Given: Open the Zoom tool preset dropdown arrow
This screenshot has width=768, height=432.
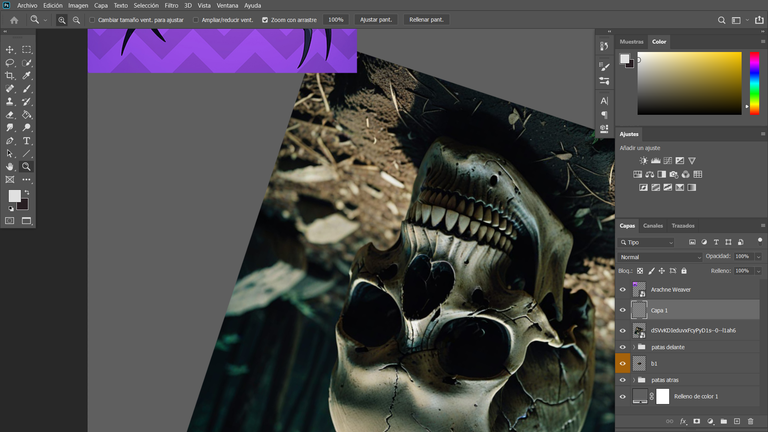Looking at the screenshot, I should pos(45,20).
